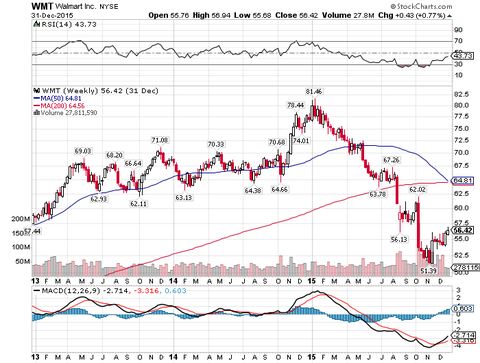Viewport: 480px width, 363px height.
Task: Click the black MACD legend line marker
Action: pos(37,291)
